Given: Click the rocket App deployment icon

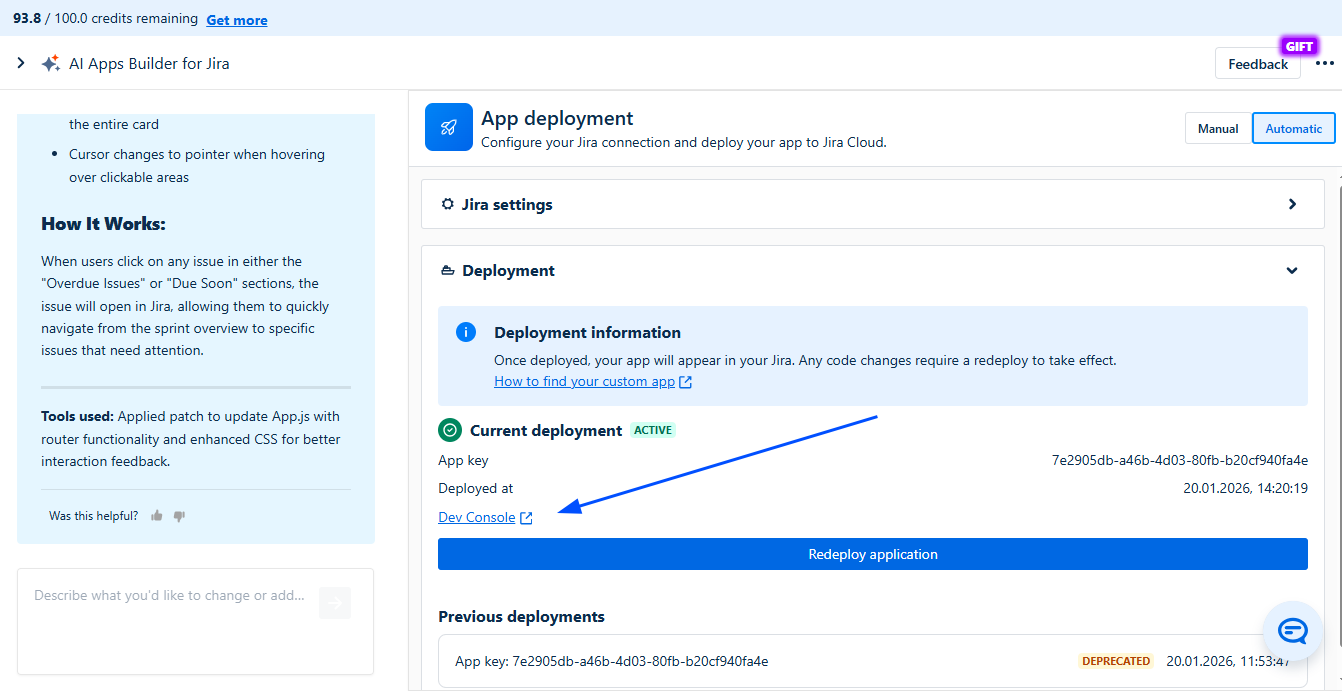Looking at the screenshot, I should [x=449, y=127].
